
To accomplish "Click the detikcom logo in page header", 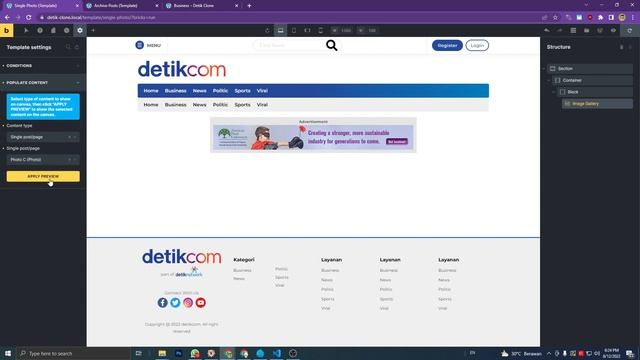I will 182,69.
